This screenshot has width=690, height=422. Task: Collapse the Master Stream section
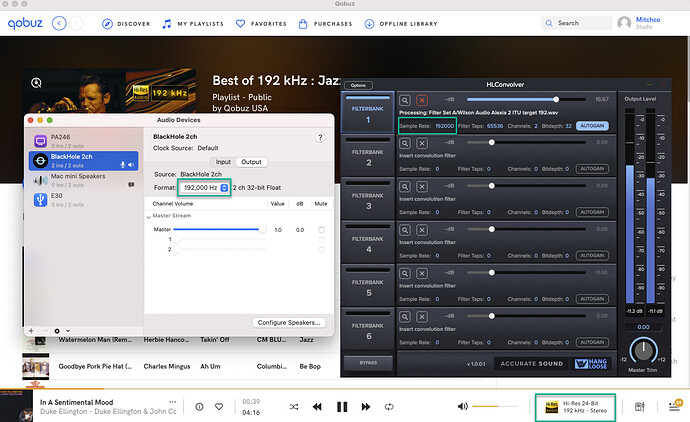tap(149, 217)
